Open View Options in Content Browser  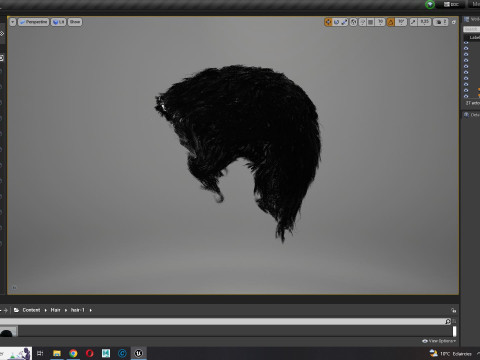(x=439, y=341)
